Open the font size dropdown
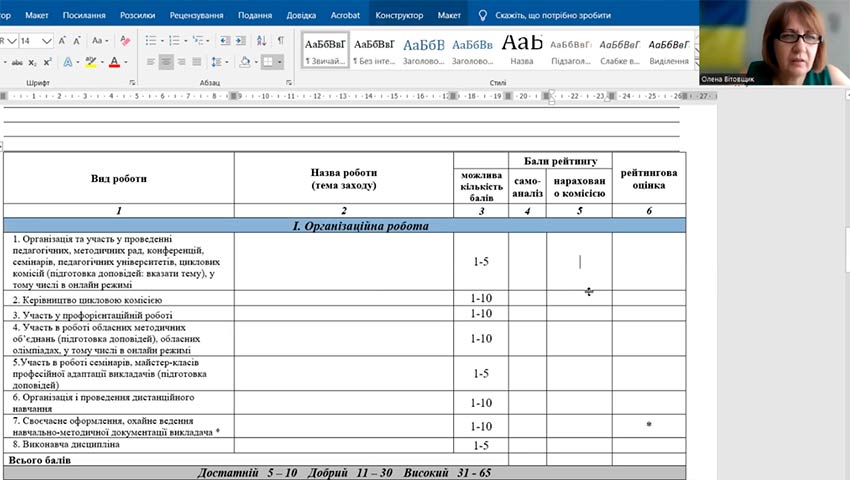The height and width of the screenshot is (480, 850). point(47,41)
